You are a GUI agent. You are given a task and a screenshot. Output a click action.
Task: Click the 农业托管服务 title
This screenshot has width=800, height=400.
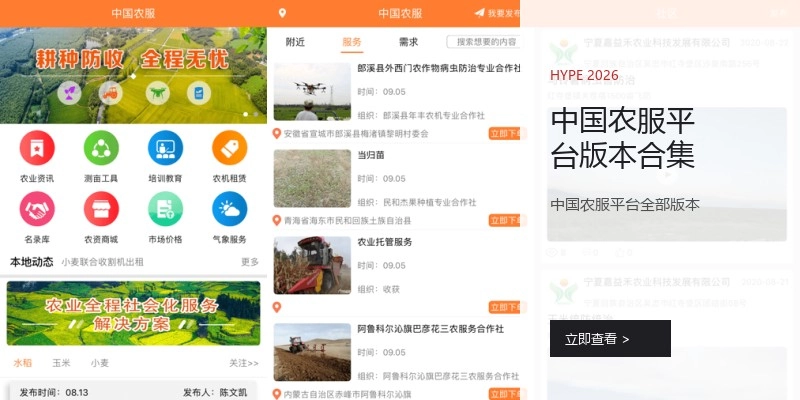click(x=385, y=242)
